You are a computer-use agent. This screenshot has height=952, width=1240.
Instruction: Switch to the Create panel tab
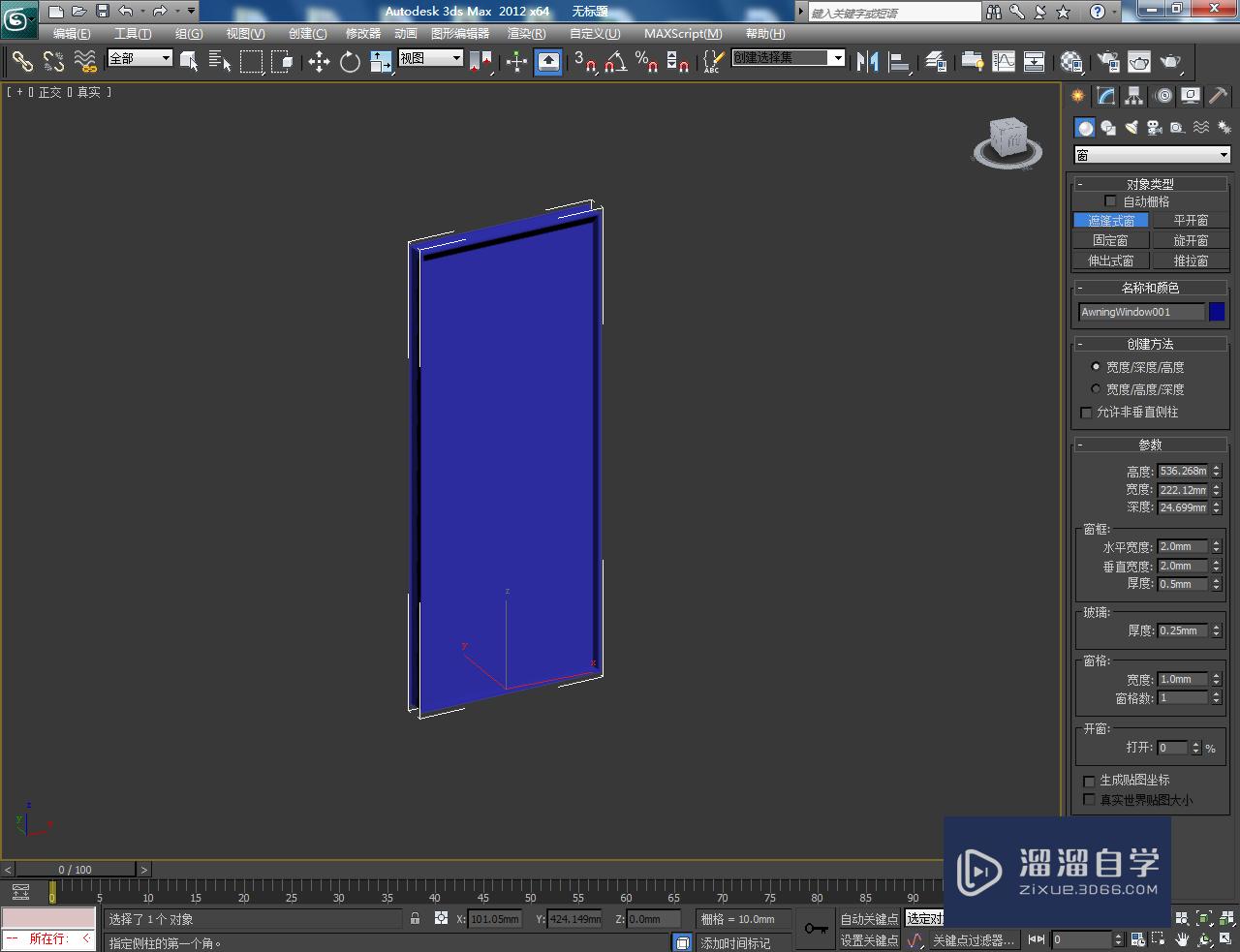tap(1078, 96)
